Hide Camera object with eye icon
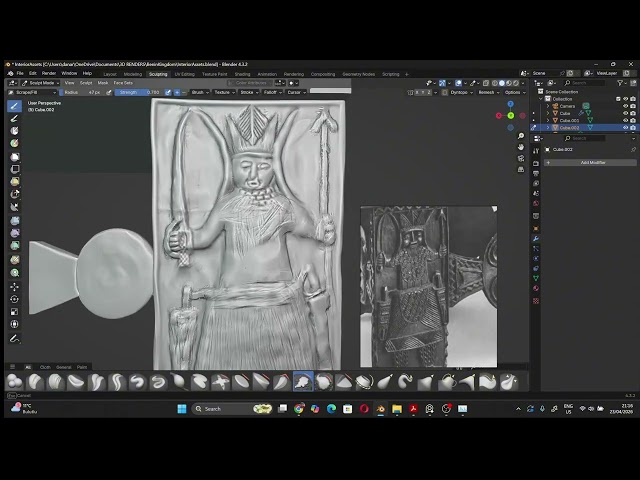 [625, 106]
